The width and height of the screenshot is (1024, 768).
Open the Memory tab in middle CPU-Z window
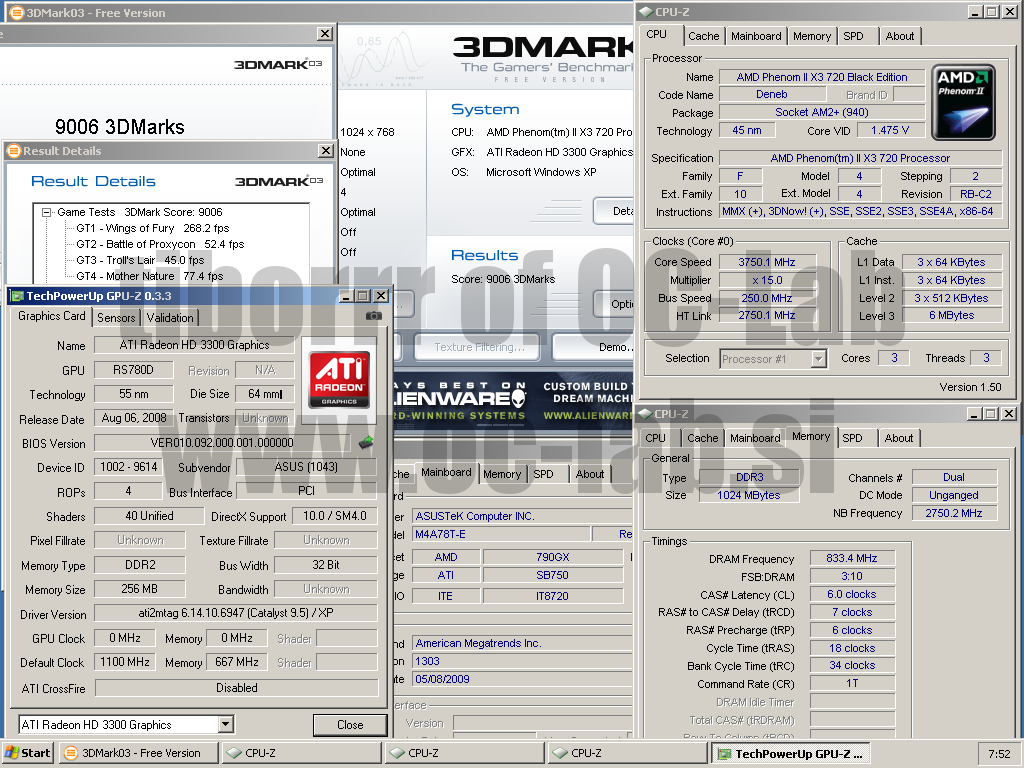tap(502, 474)
